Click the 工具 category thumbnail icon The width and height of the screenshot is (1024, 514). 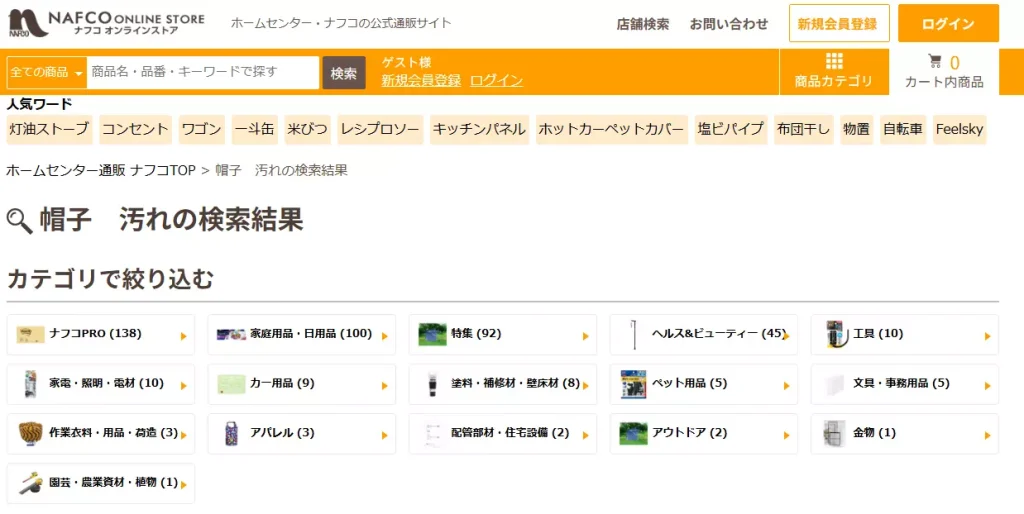(834, 334)
